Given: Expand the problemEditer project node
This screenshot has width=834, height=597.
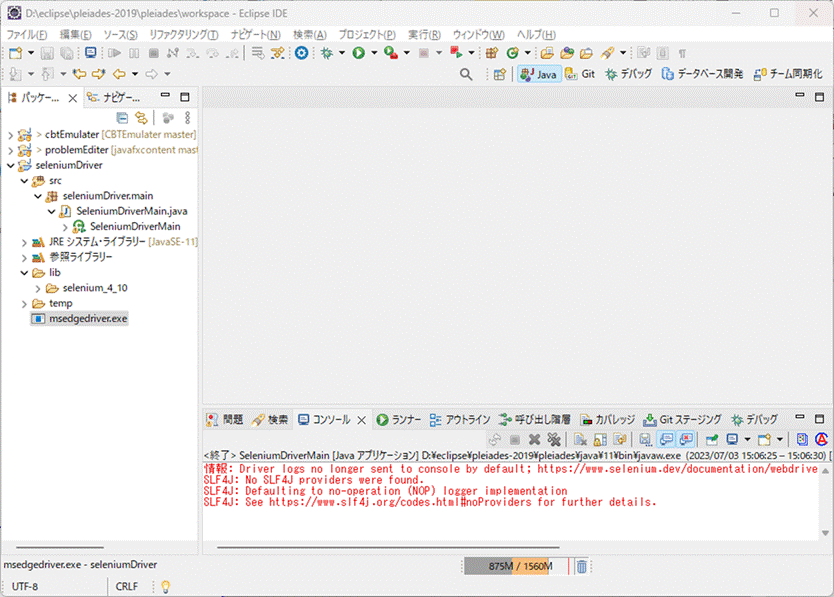Looking at the screenshot, I should (x=11, y=151).
